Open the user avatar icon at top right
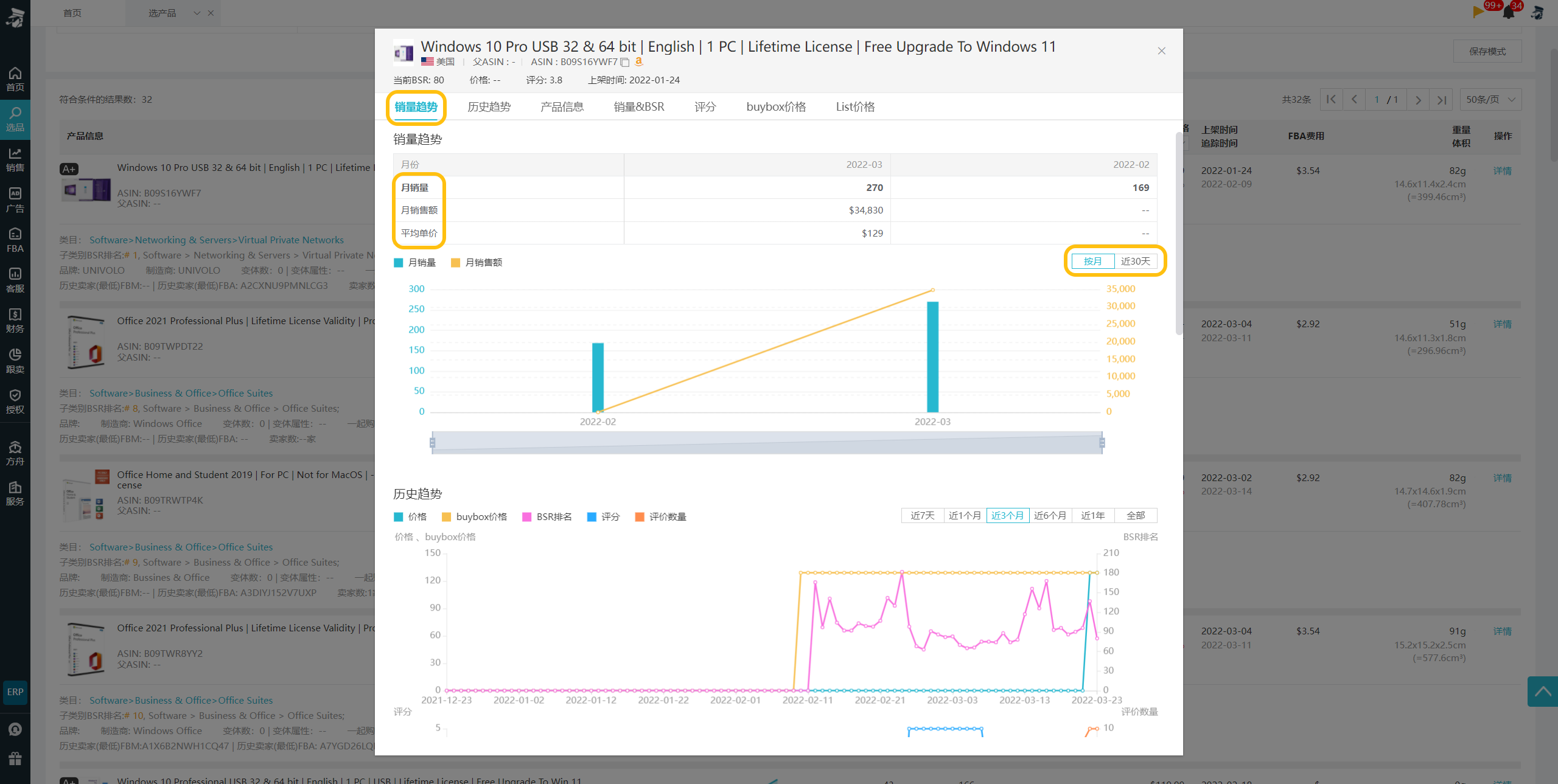1558x784 pixels. point(1537,12)
